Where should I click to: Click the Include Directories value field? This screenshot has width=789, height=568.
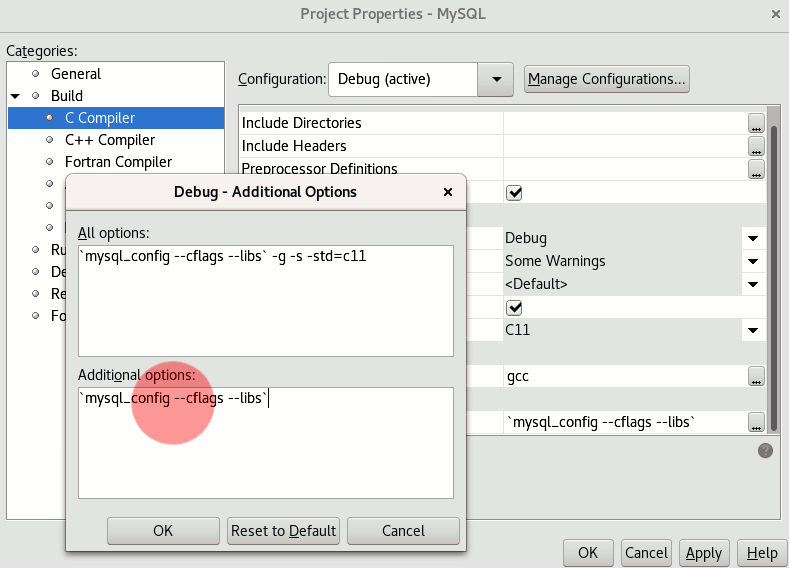pos(625,123)
